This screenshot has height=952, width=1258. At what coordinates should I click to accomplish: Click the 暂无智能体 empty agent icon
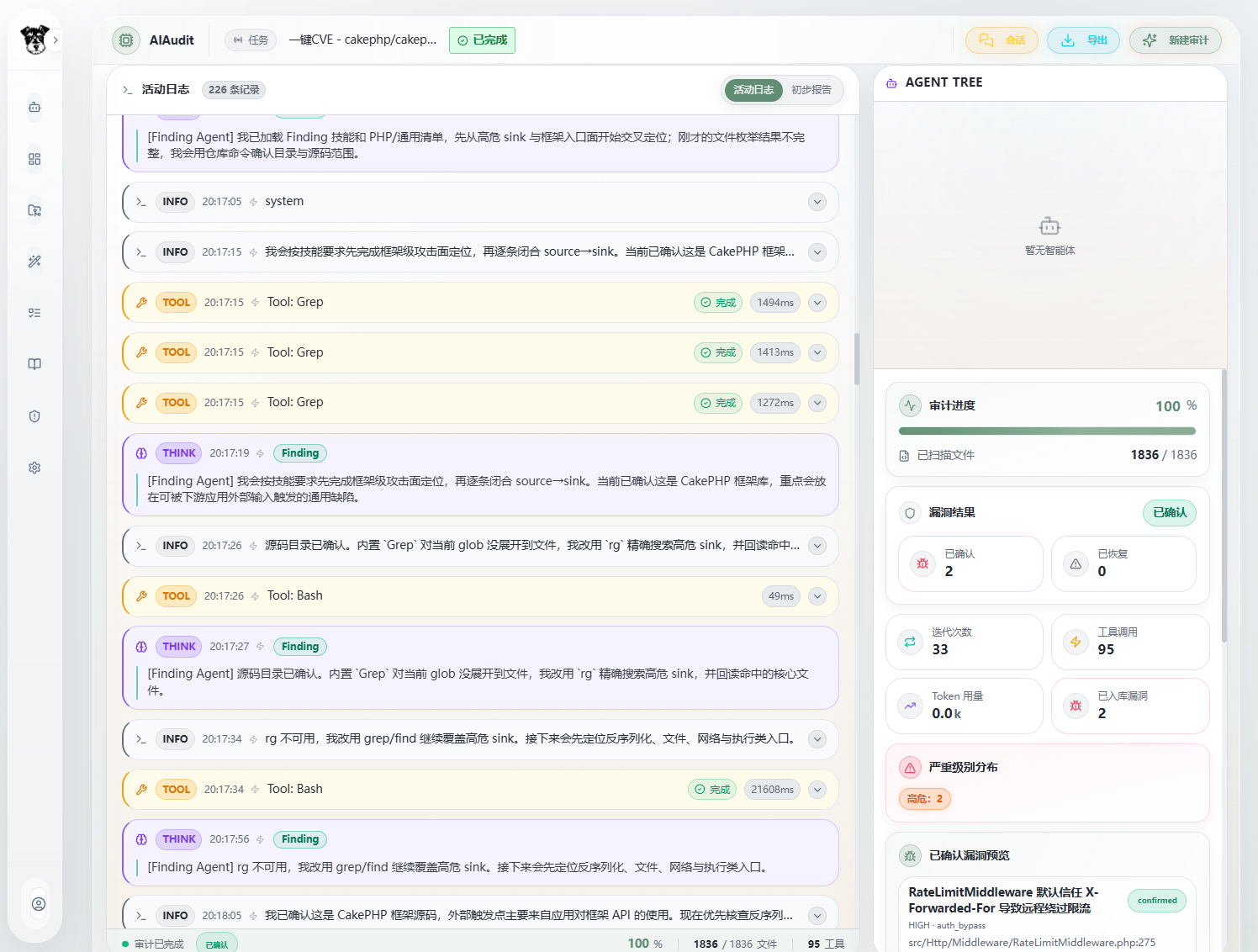click(1049, 226)
